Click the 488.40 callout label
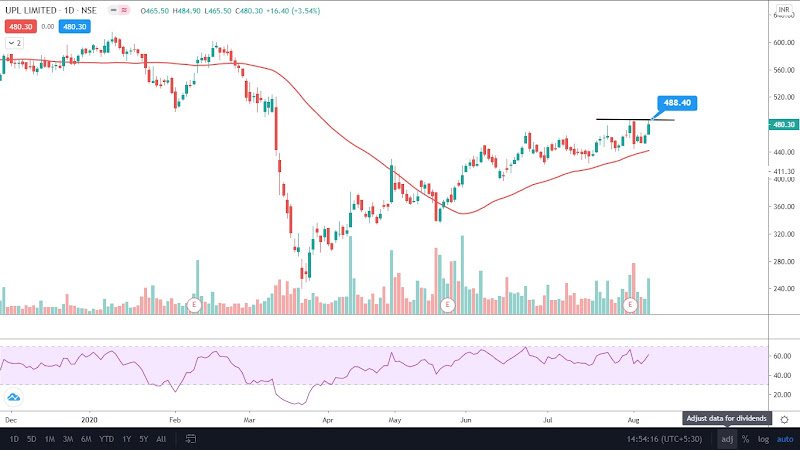Image resolution: width=800 pixels, height=450 pixels. point(677,103)
